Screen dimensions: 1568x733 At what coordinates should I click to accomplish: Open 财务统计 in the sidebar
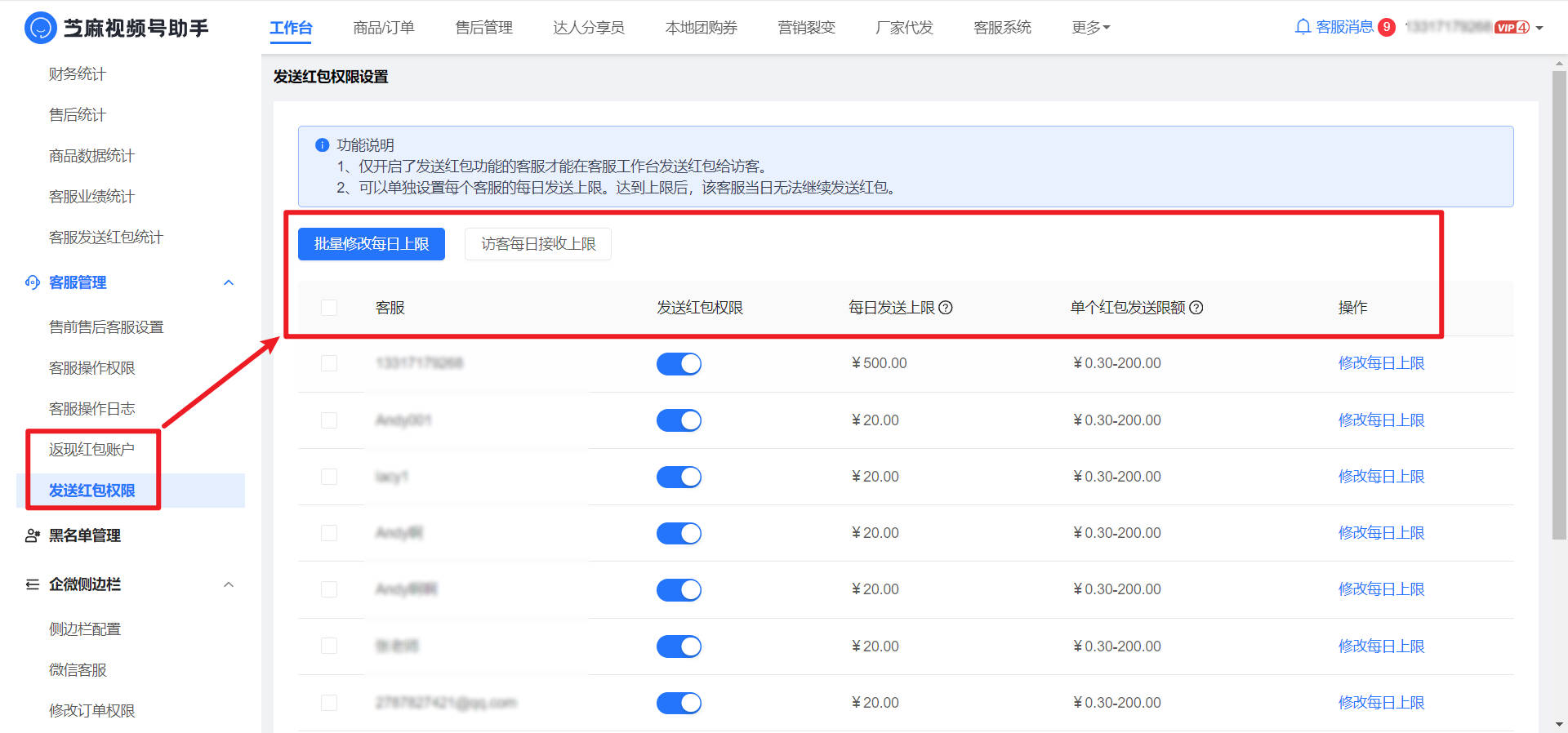tap(78, 74)
